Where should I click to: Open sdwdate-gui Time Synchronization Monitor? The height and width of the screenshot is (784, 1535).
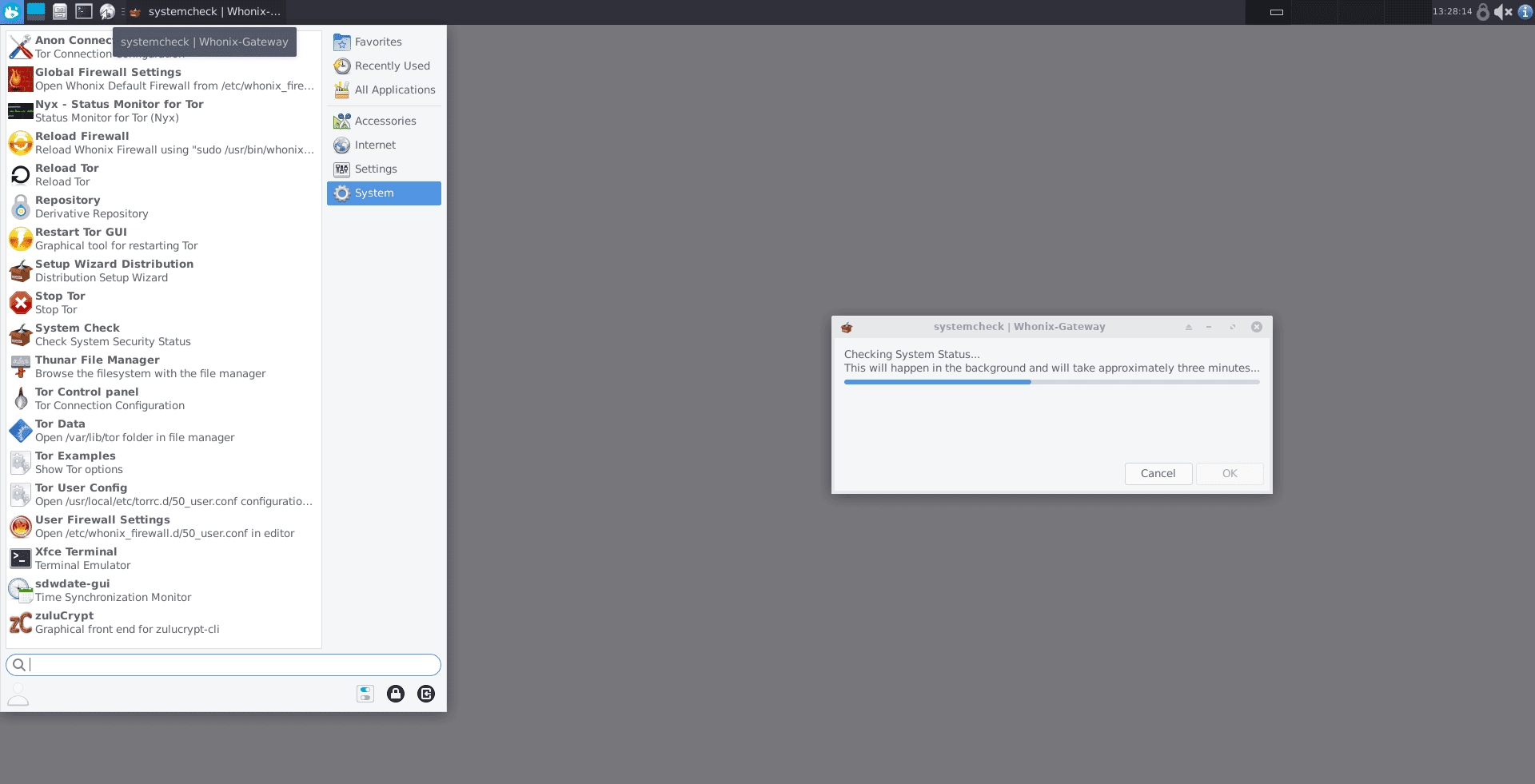pos(163,591)
